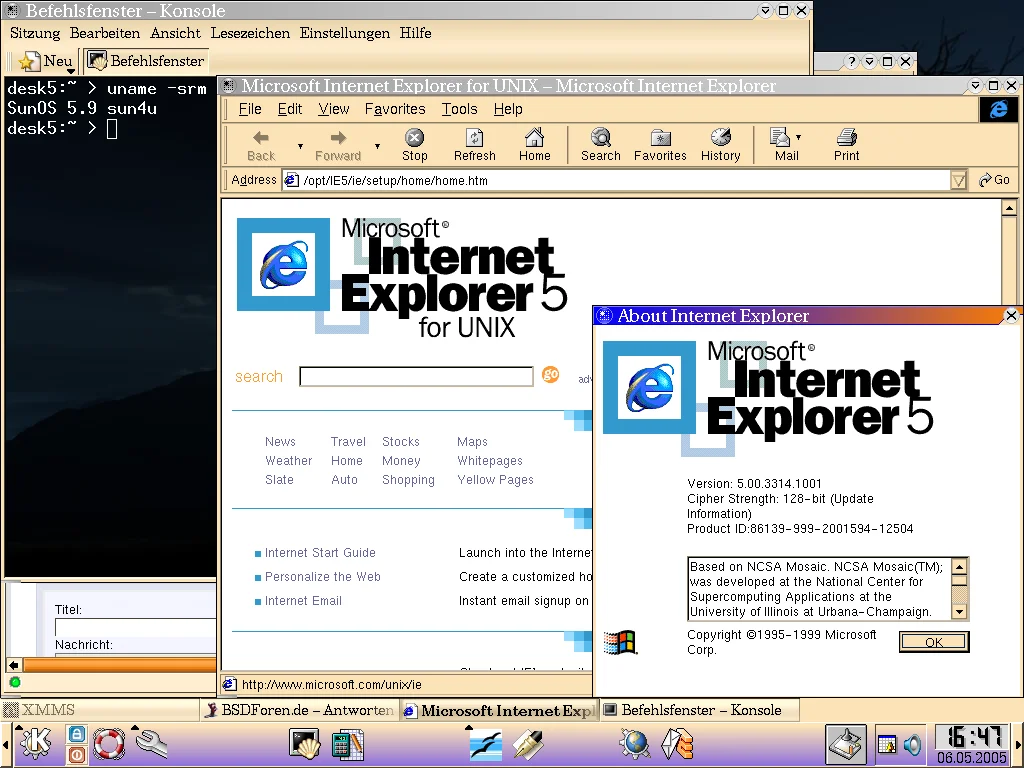
Task: Expand the Forward button history dropdown
Action: click(x=377, y=146)
